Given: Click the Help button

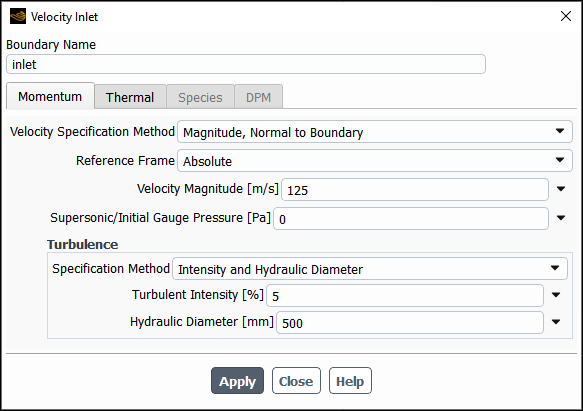Looking at the screenshot, I should [350, 381].
